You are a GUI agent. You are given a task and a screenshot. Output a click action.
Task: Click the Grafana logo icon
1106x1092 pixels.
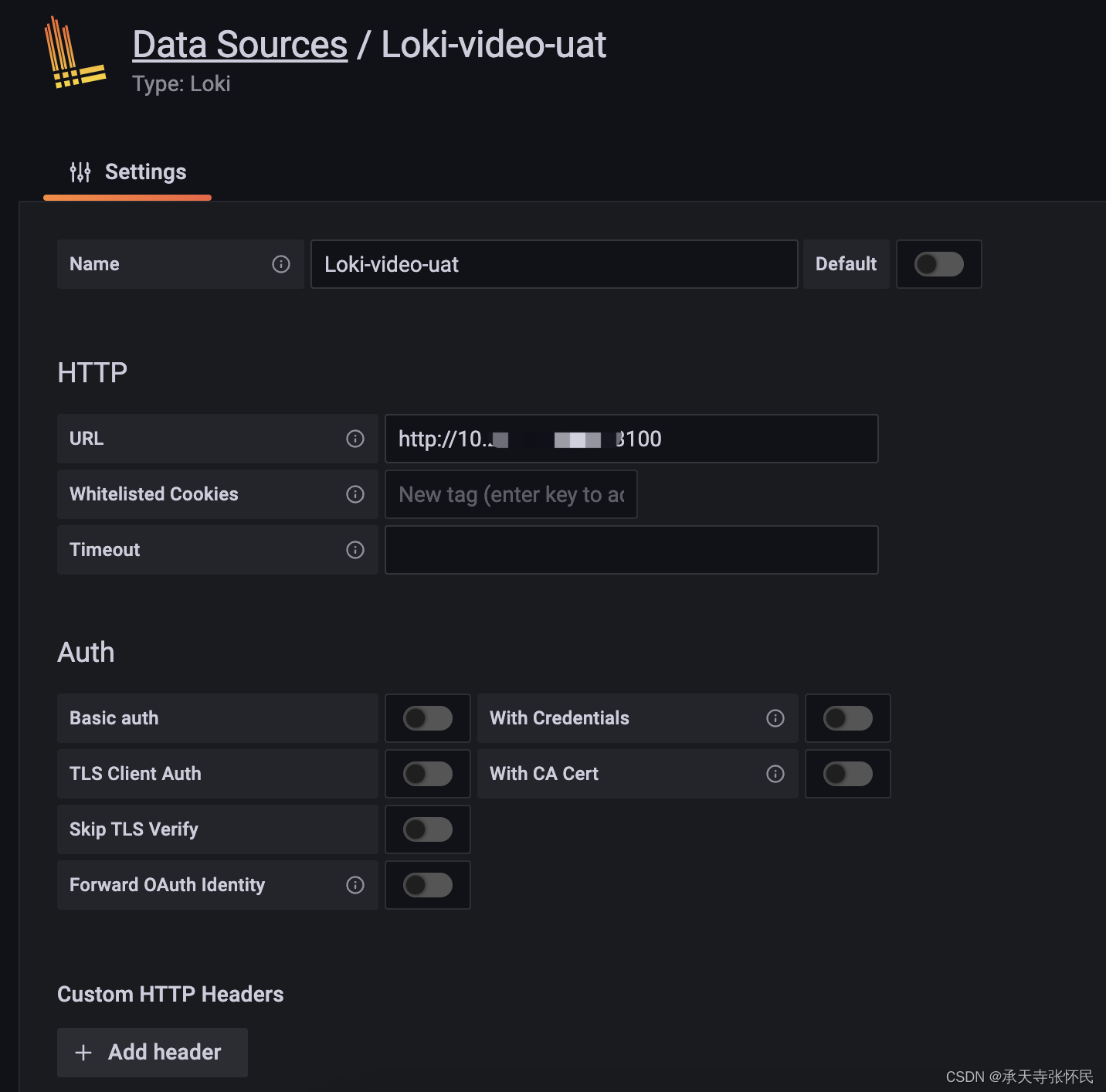(73, 54)
